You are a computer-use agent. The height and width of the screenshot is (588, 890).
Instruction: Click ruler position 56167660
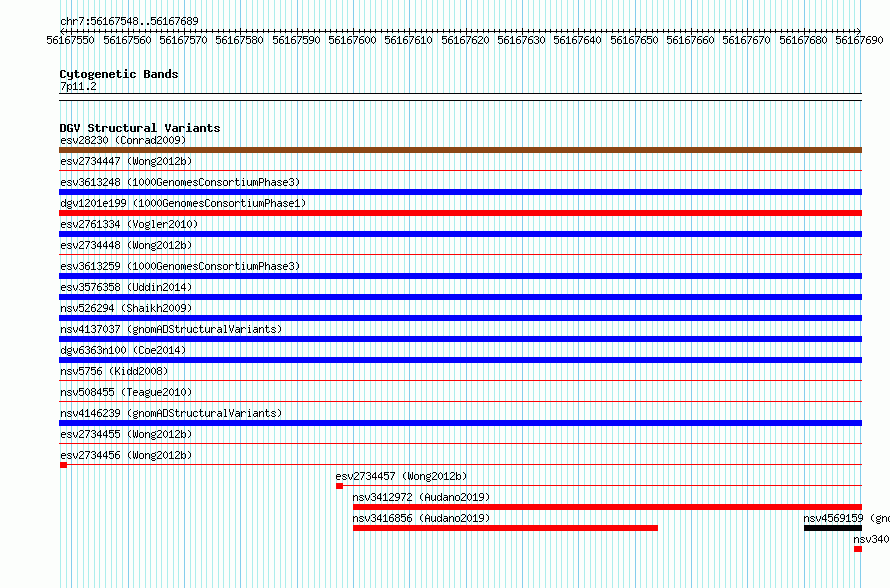point(690,40)
